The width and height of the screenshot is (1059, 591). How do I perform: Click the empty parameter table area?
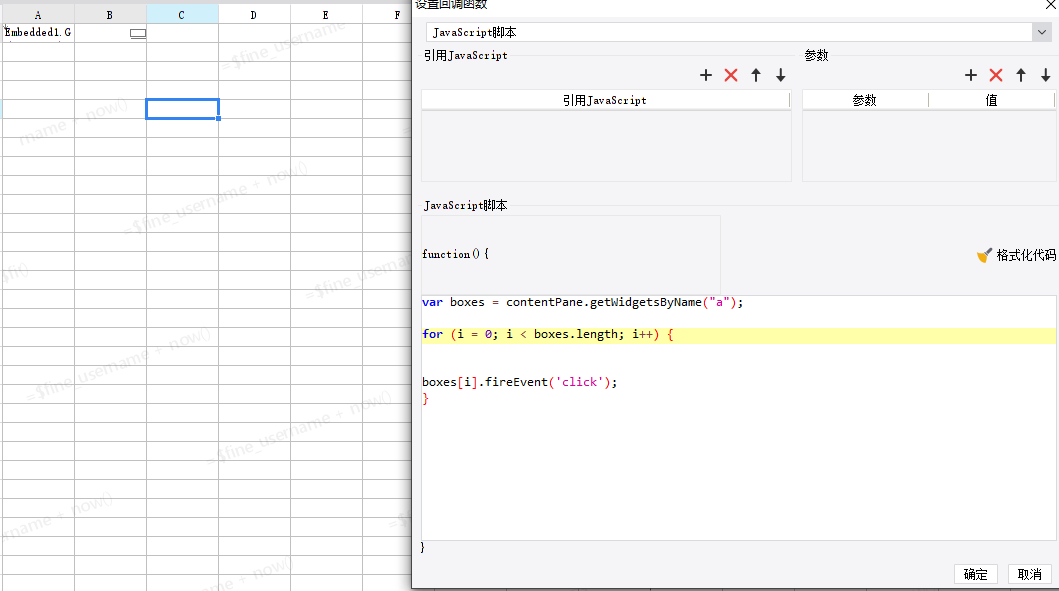929,145
